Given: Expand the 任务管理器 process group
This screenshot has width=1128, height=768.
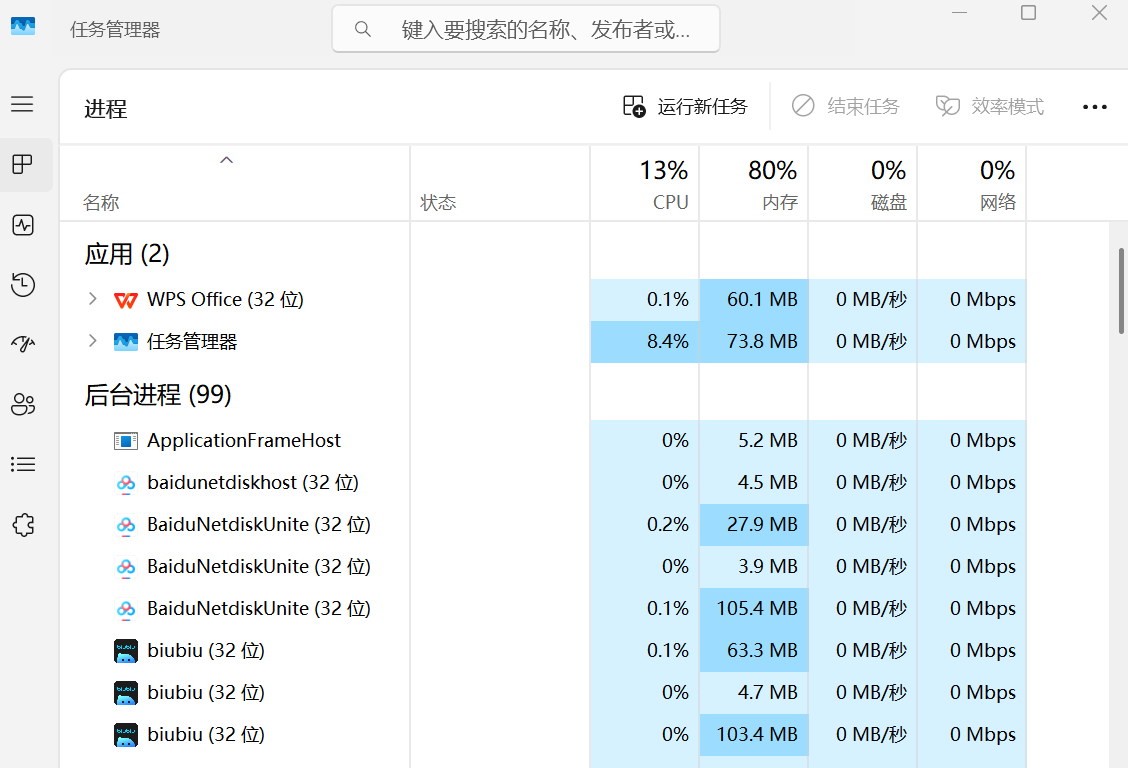Looking at the screenshot, I should (92, 341).
